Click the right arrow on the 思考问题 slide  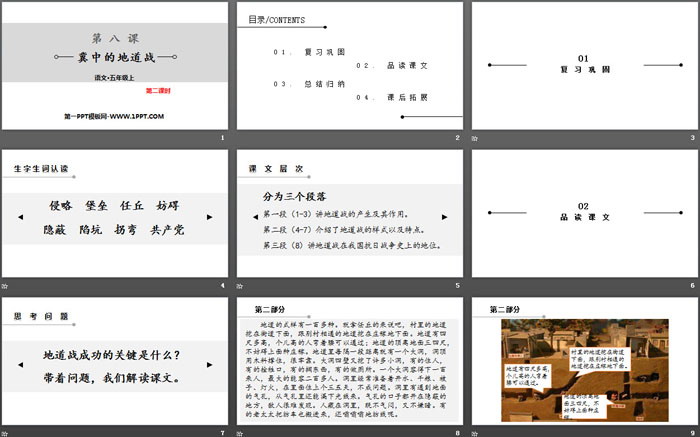pos(213,365)
